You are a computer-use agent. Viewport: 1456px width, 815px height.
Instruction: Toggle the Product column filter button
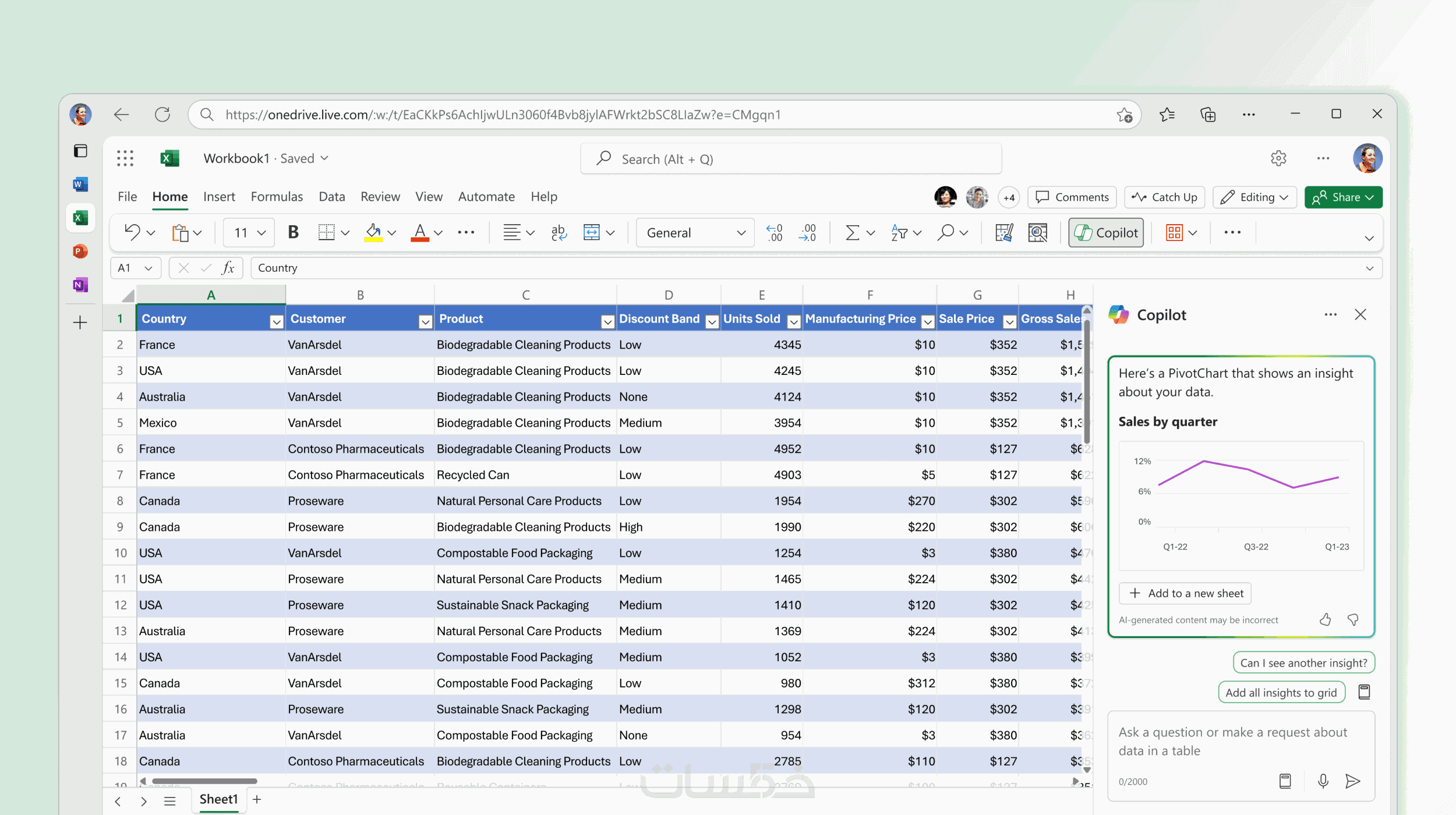pyautogui.click(x=607, y=321)
